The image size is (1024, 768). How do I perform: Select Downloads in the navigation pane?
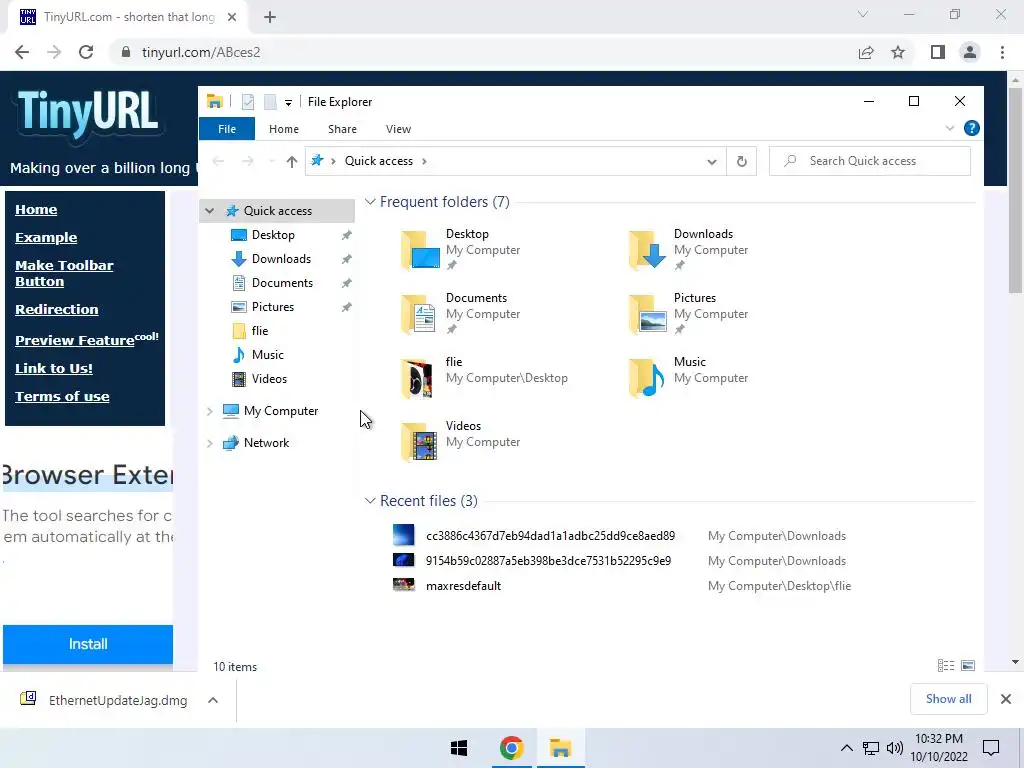(281, 259)
